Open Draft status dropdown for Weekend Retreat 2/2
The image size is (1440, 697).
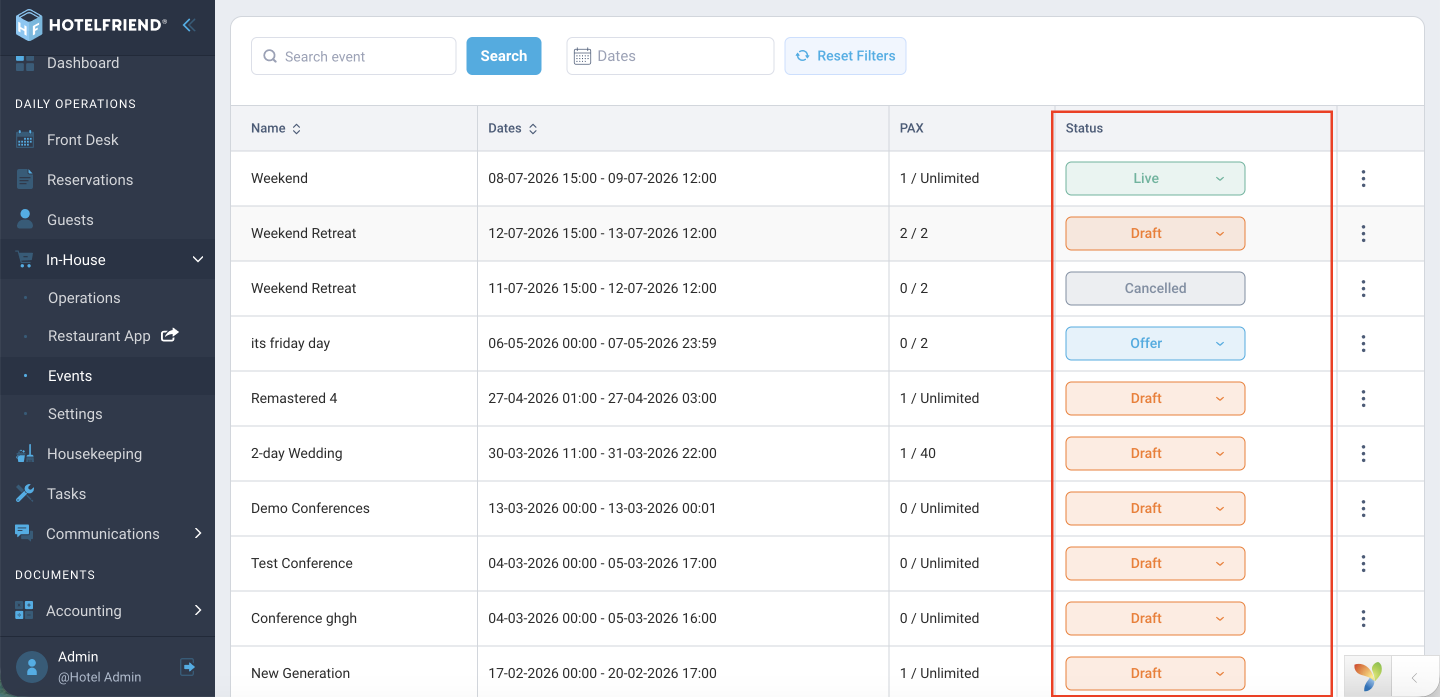1155,233
